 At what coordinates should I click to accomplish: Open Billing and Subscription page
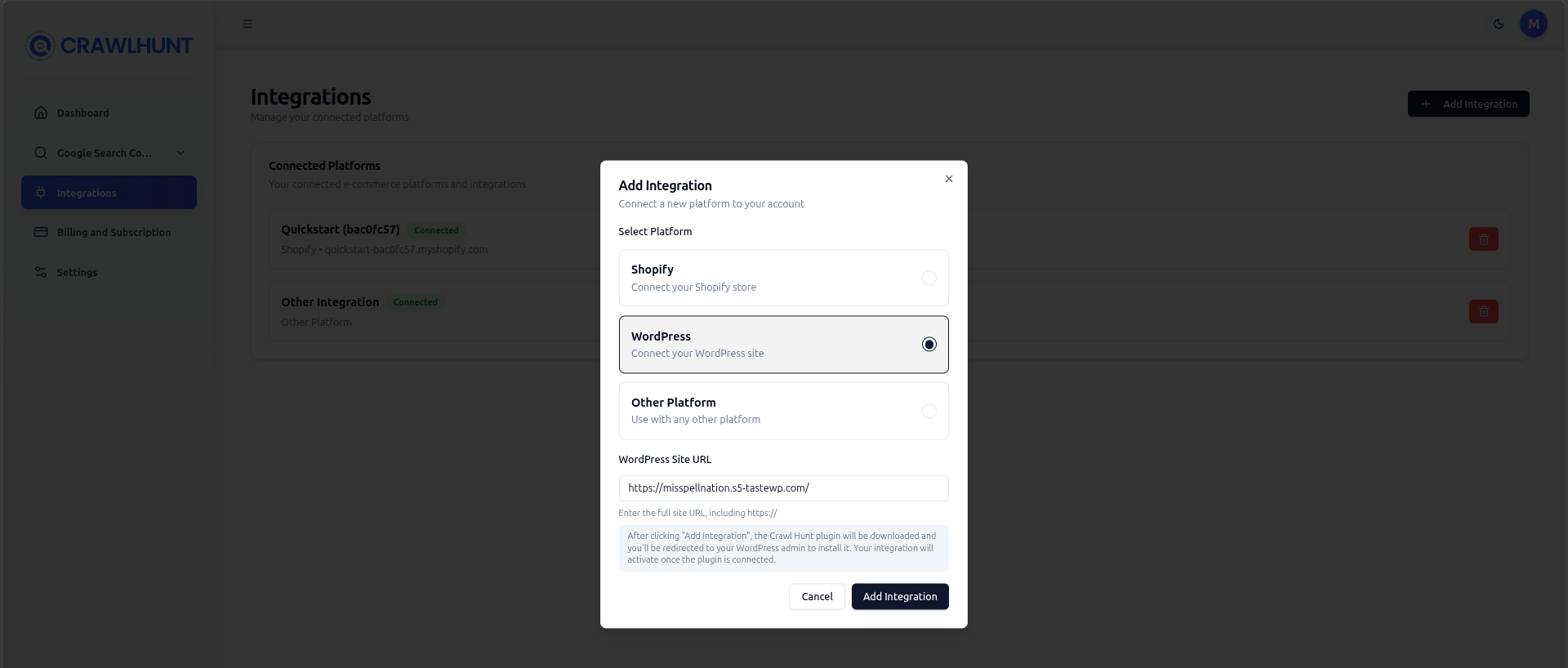point(114,233)
